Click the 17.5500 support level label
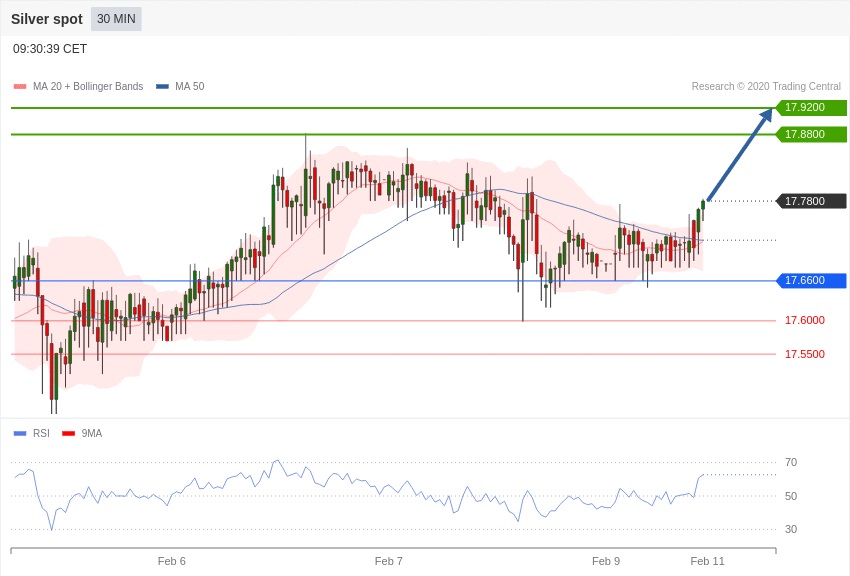 pos(804,354)
